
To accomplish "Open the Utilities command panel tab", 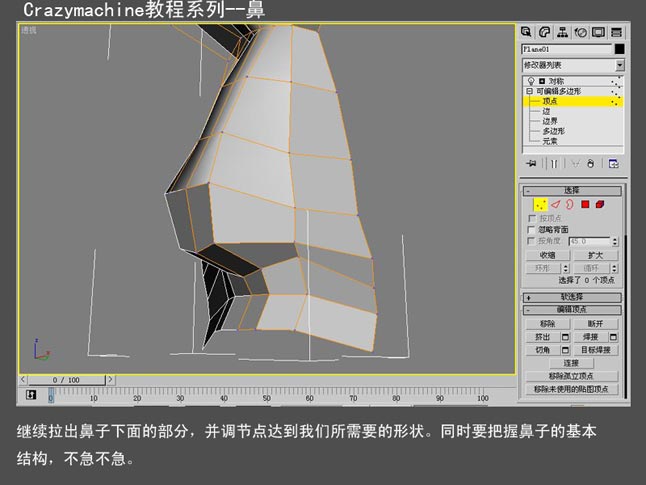I will [x=616, y=32].
